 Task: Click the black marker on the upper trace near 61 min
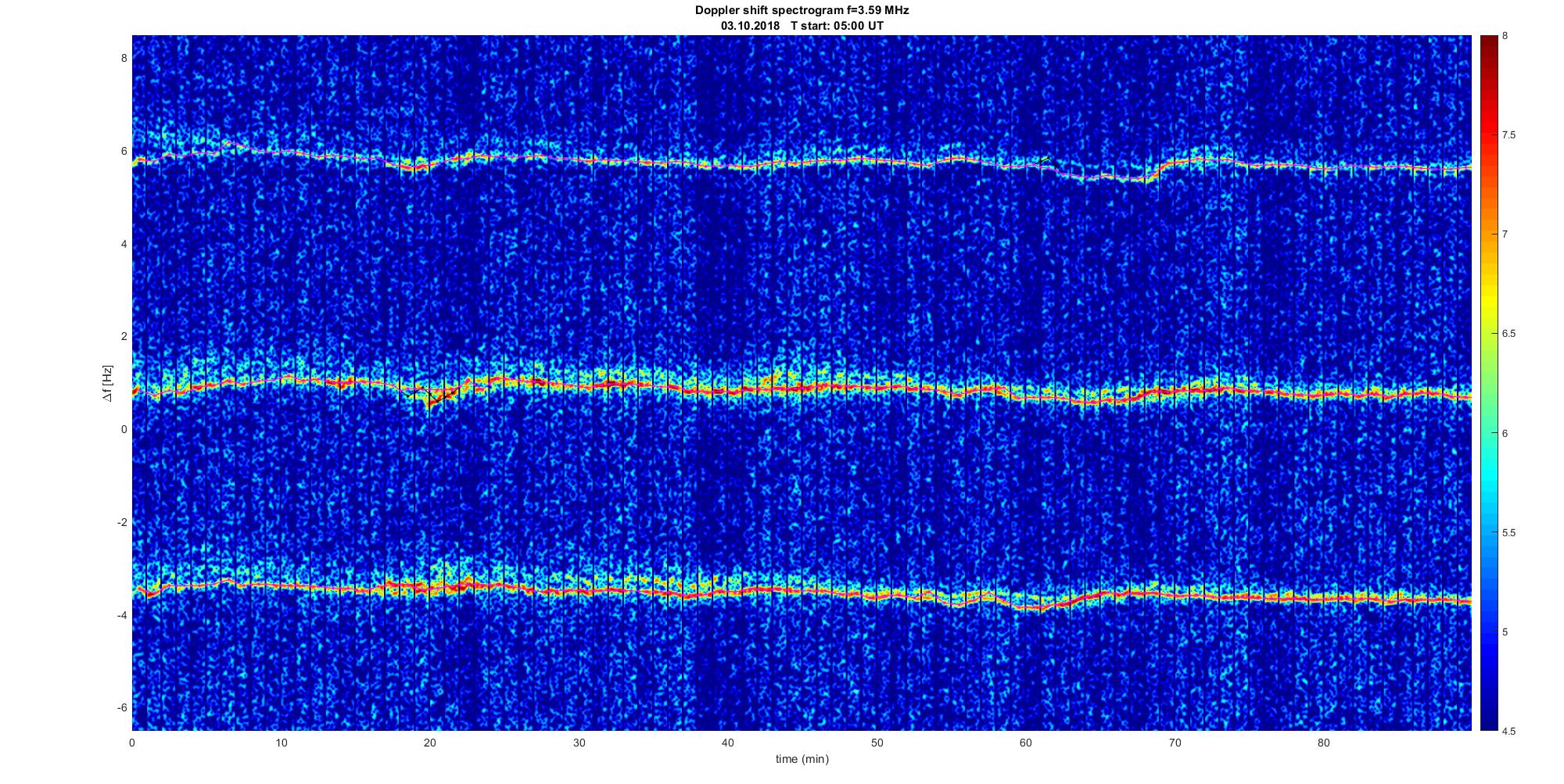tap(1046, 160)
